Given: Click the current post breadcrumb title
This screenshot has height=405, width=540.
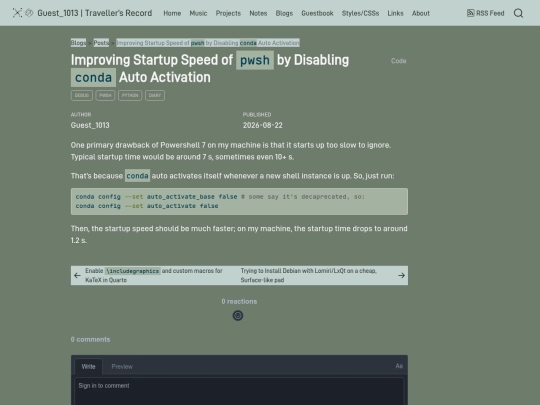Looking at the screenshot, I should click(208, 43).
